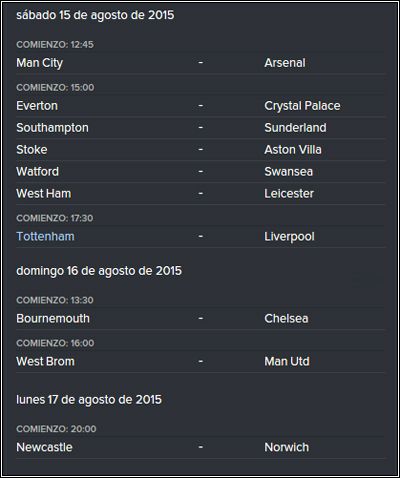Open the Southampton team entry
The image size is (400, 478).
52,128
